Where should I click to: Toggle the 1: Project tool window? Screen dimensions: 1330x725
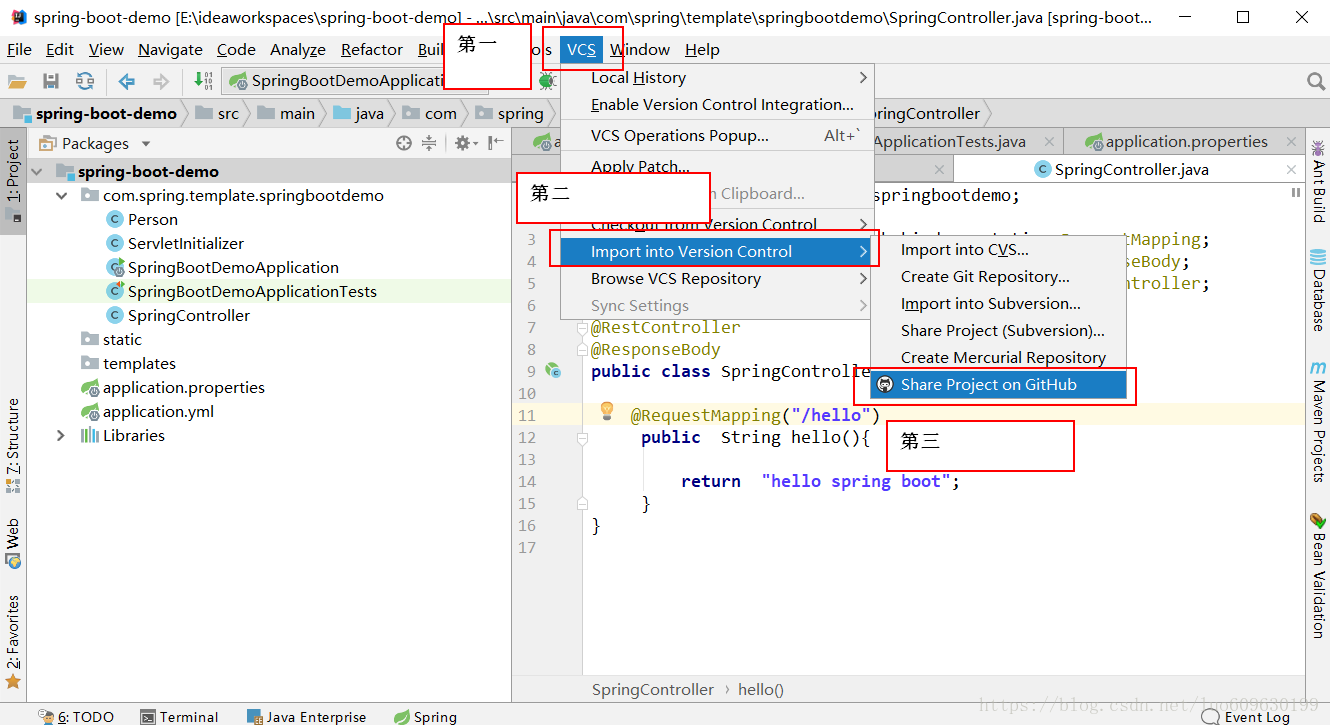pyautogui.click(x=13, y=180)
